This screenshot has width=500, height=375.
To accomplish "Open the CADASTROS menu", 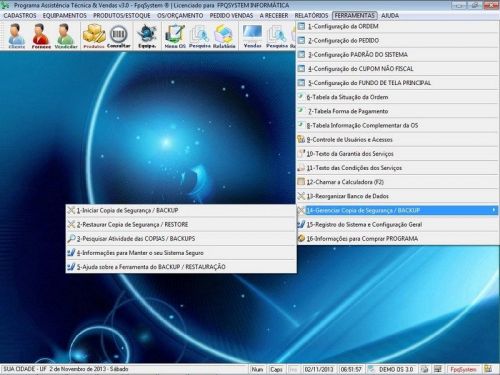I will (20, 16).
